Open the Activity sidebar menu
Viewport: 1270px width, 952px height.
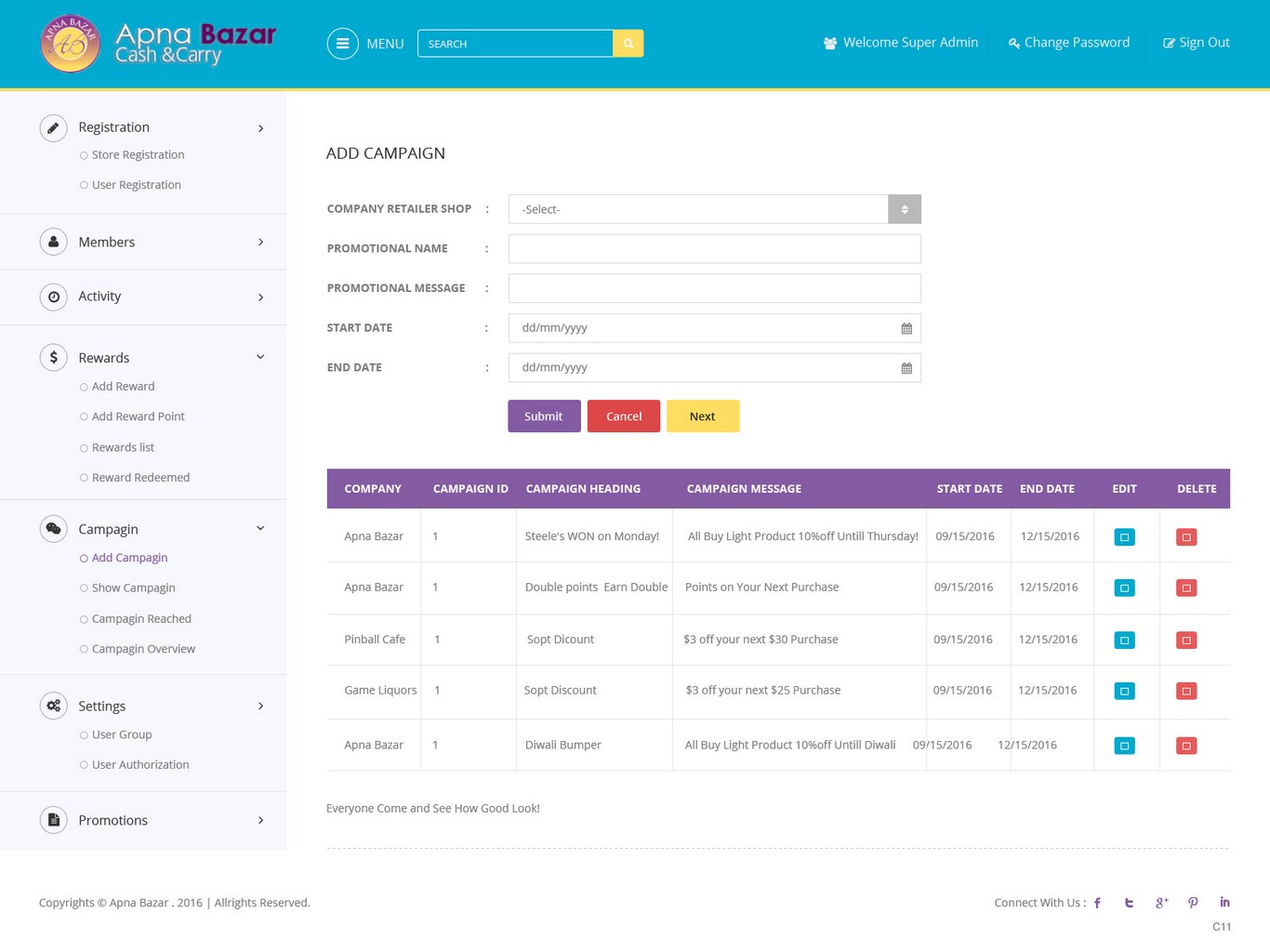(x=152, y=297)
